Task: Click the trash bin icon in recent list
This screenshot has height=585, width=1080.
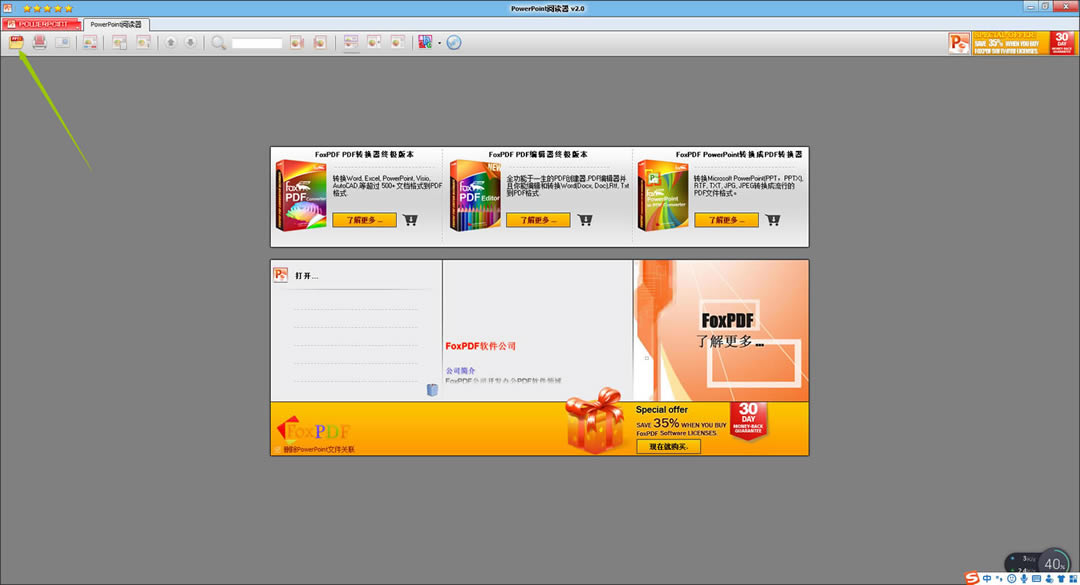Action: pyautogui.click(x=432, y=390)
